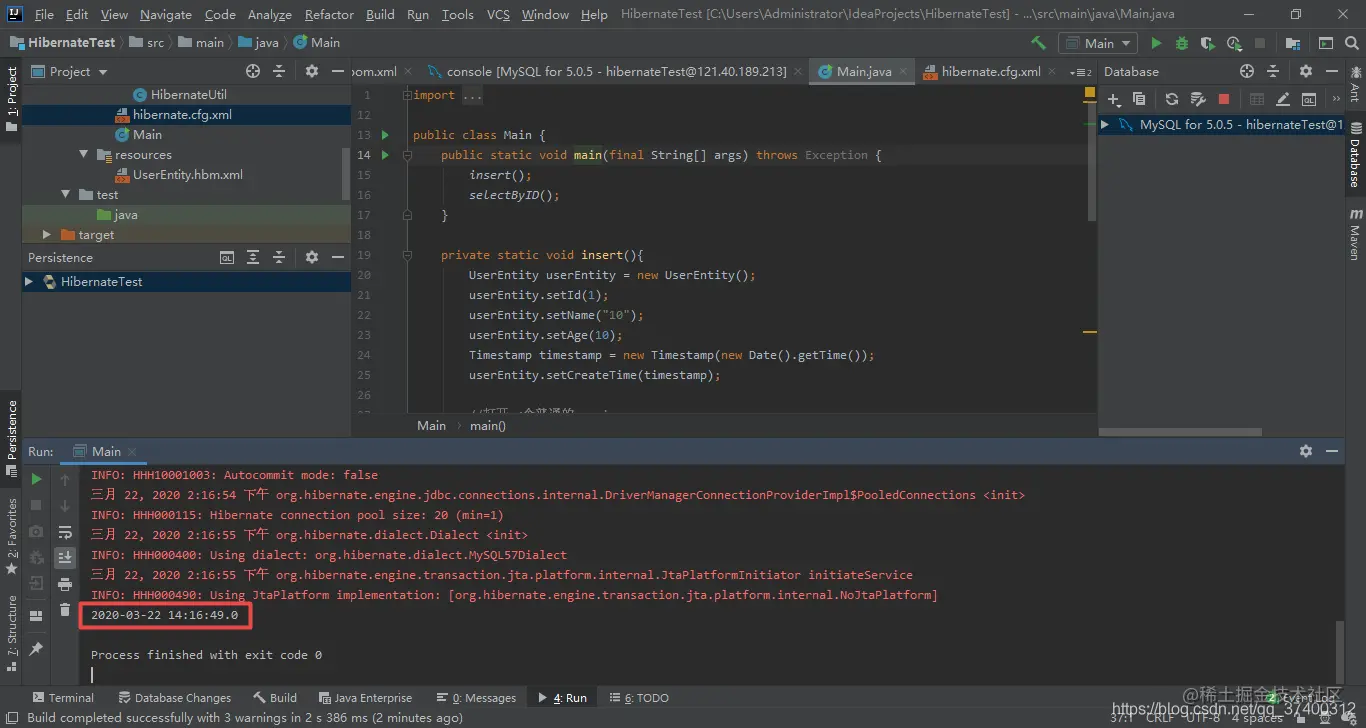Select HibernateUtil class in project tree
Screen dimensions: 1366x728
pos(188,95)
